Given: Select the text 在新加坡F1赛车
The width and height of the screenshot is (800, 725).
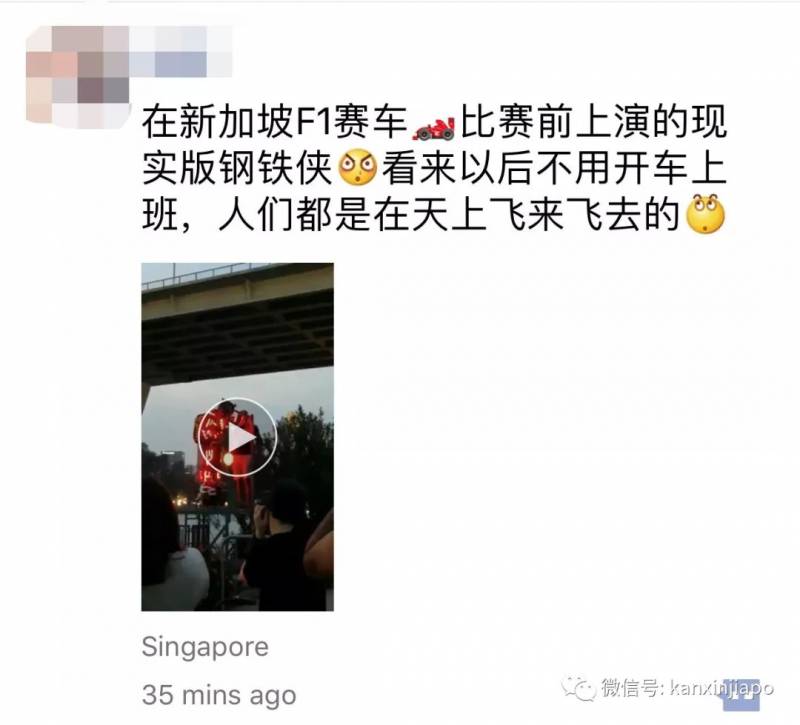Looking at the screenshot, I should [275, 123].
